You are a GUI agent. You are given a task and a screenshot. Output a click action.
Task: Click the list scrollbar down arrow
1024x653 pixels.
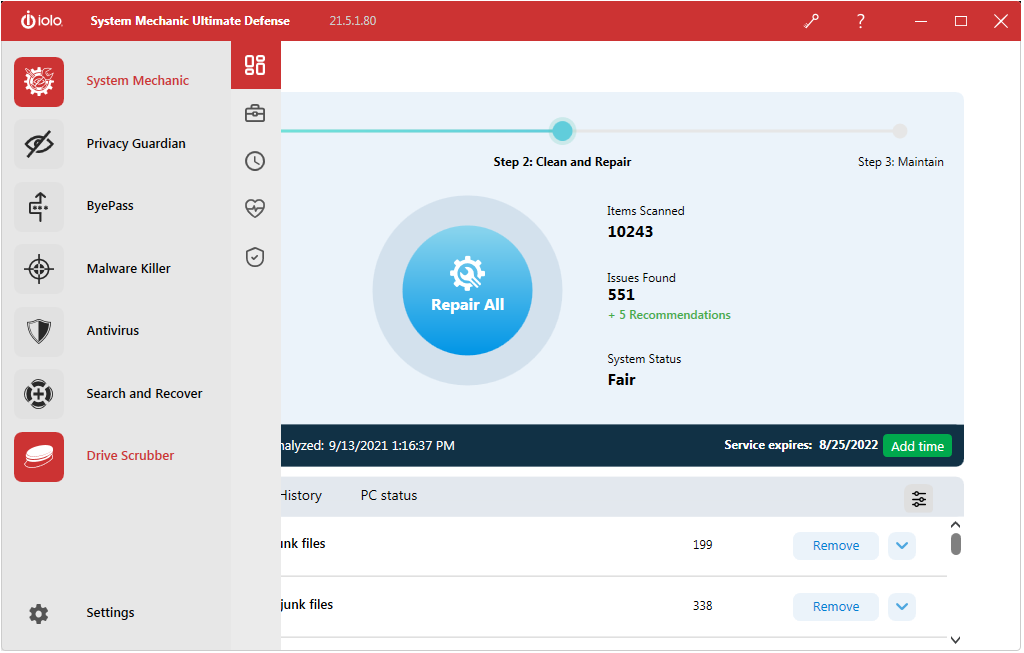(955, 640)
